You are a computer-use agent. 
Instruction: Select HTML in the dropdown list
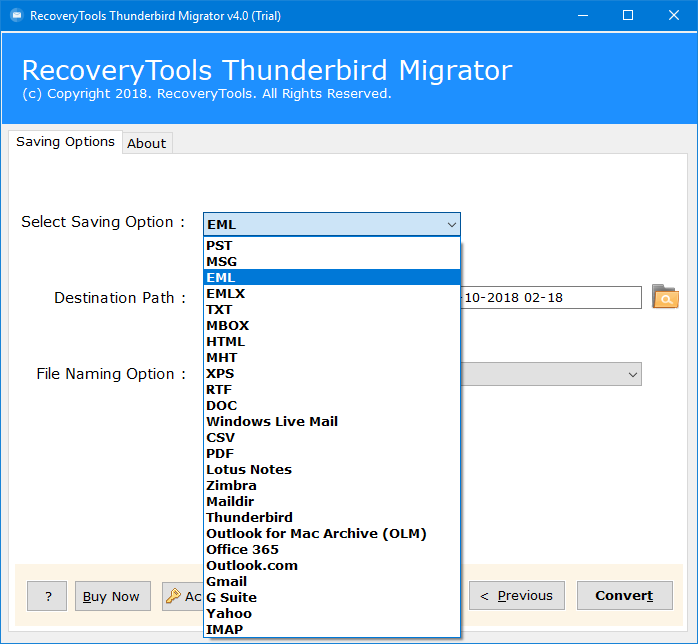coord(332,342)
